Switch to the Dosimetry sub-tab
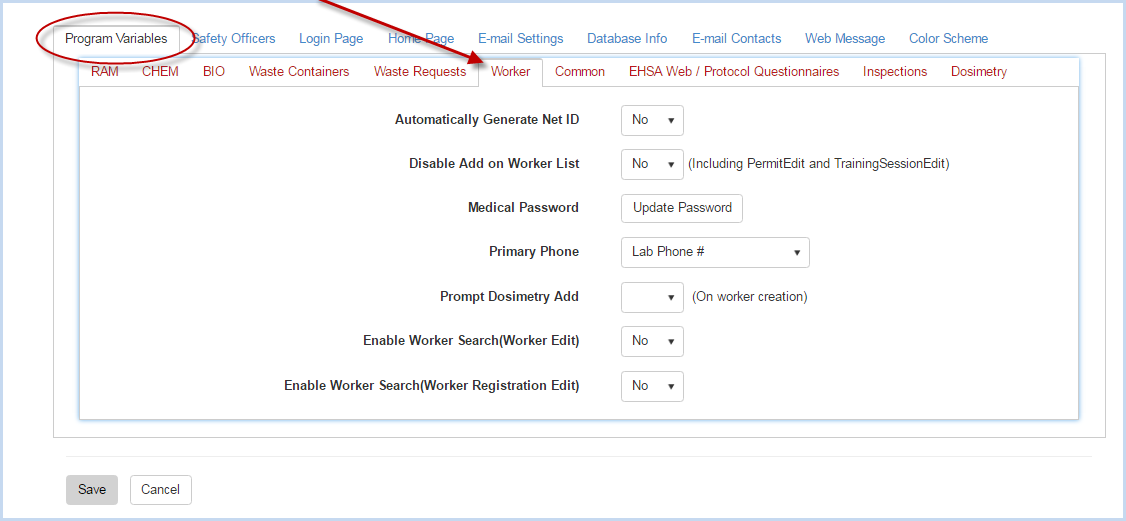 click(979, 72)
